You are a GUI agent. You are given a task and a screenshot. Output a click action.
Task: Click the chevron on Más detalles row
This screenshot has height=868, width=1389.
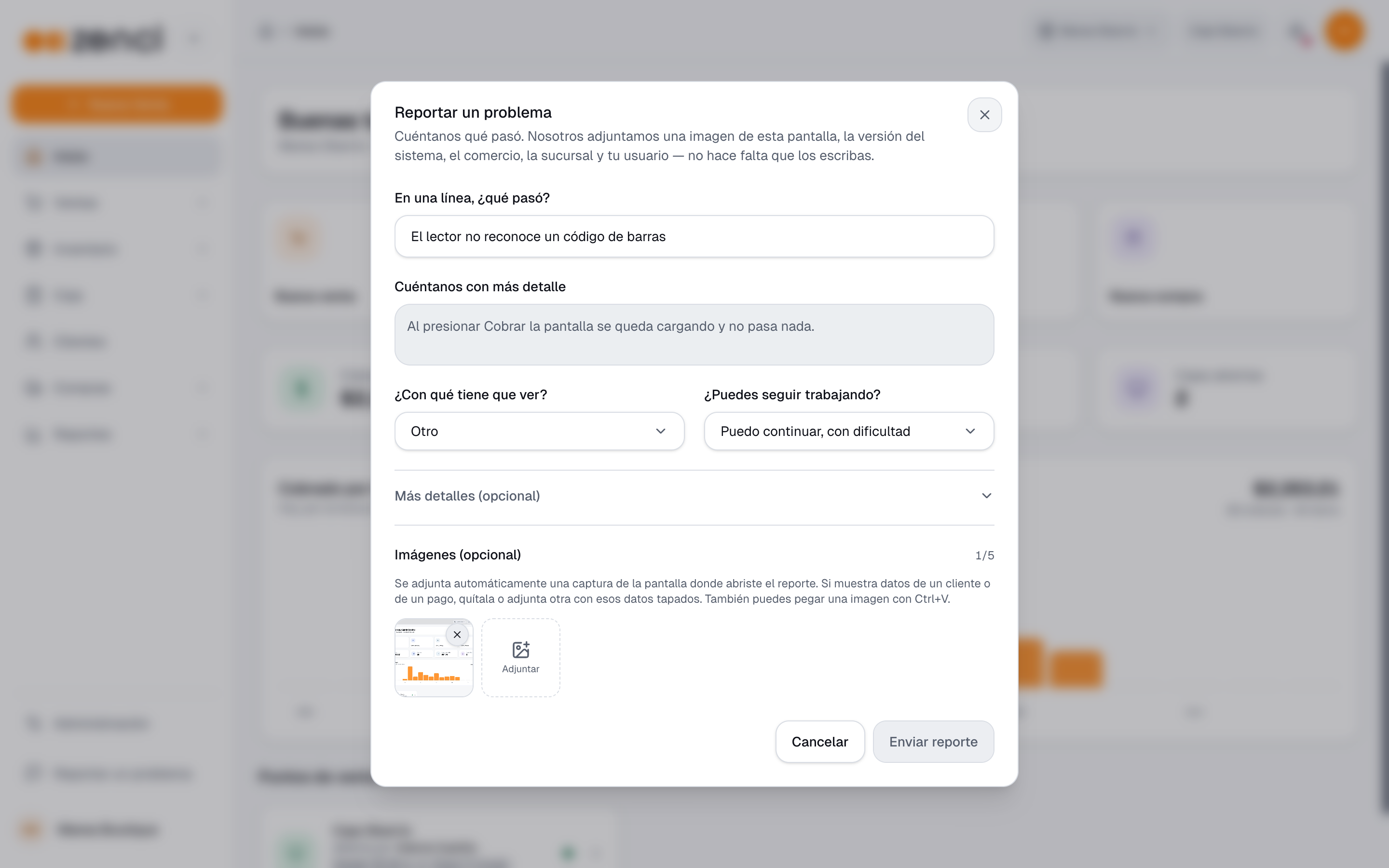coord(986,496)
